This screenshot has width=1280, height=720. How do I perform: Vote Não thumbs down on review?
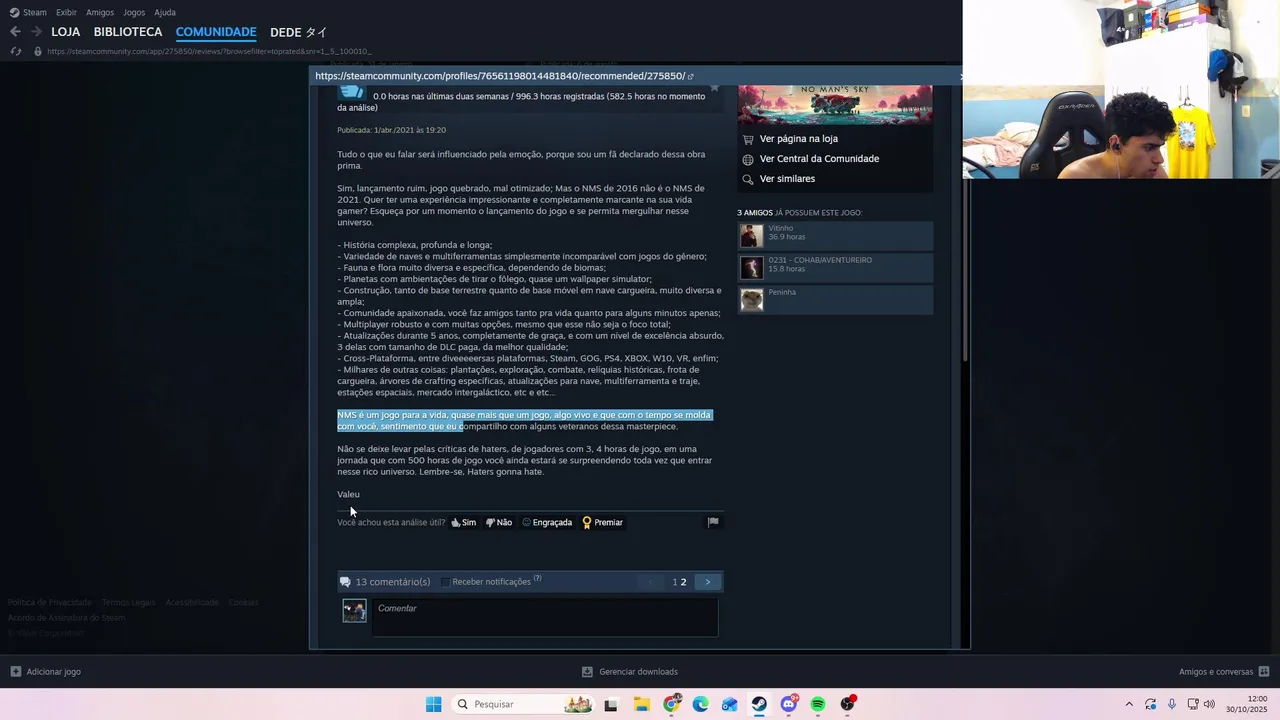tap(499, 522)
